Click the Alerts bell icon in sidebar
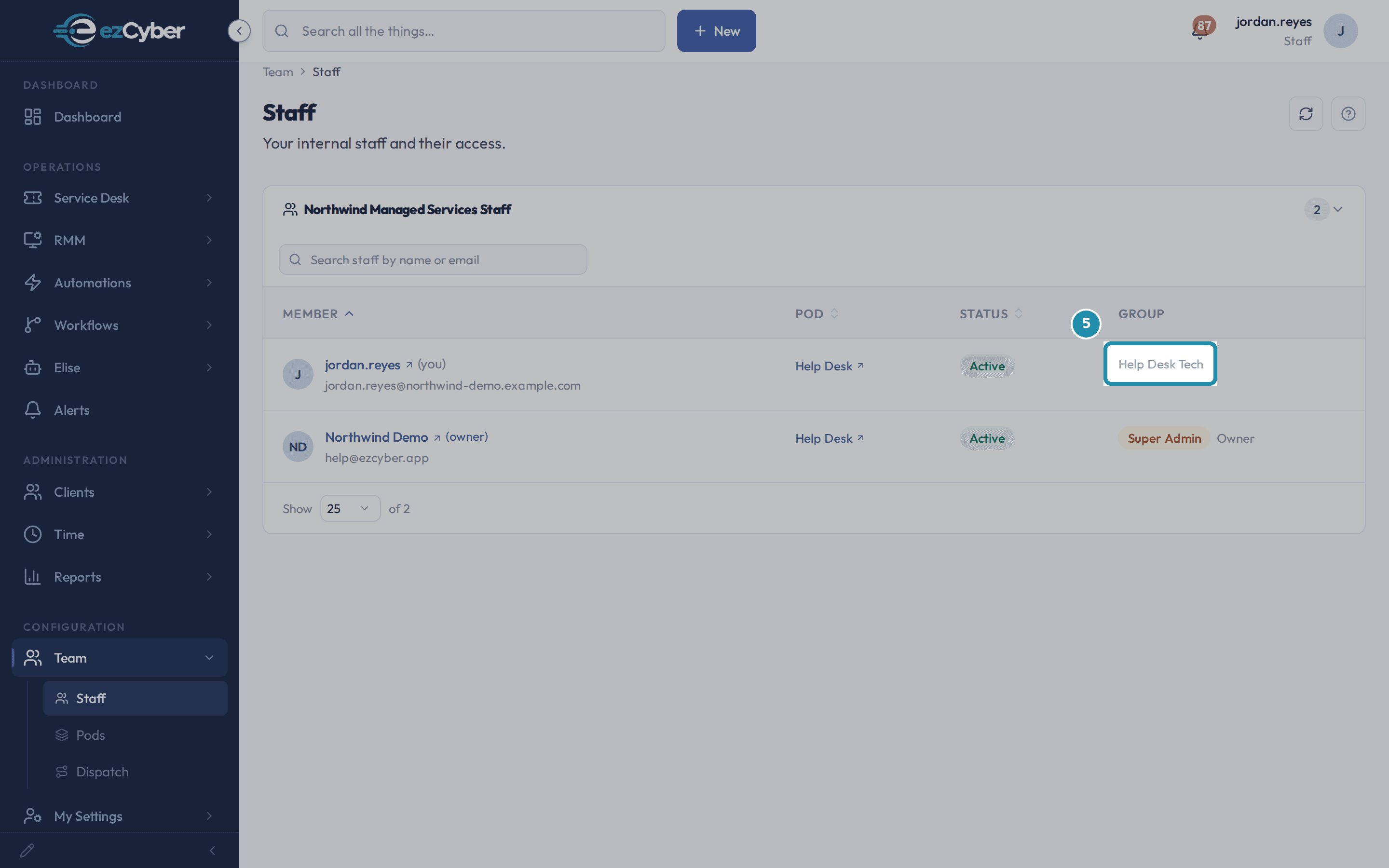This screenshot has height=868, width=1389. 33,410
